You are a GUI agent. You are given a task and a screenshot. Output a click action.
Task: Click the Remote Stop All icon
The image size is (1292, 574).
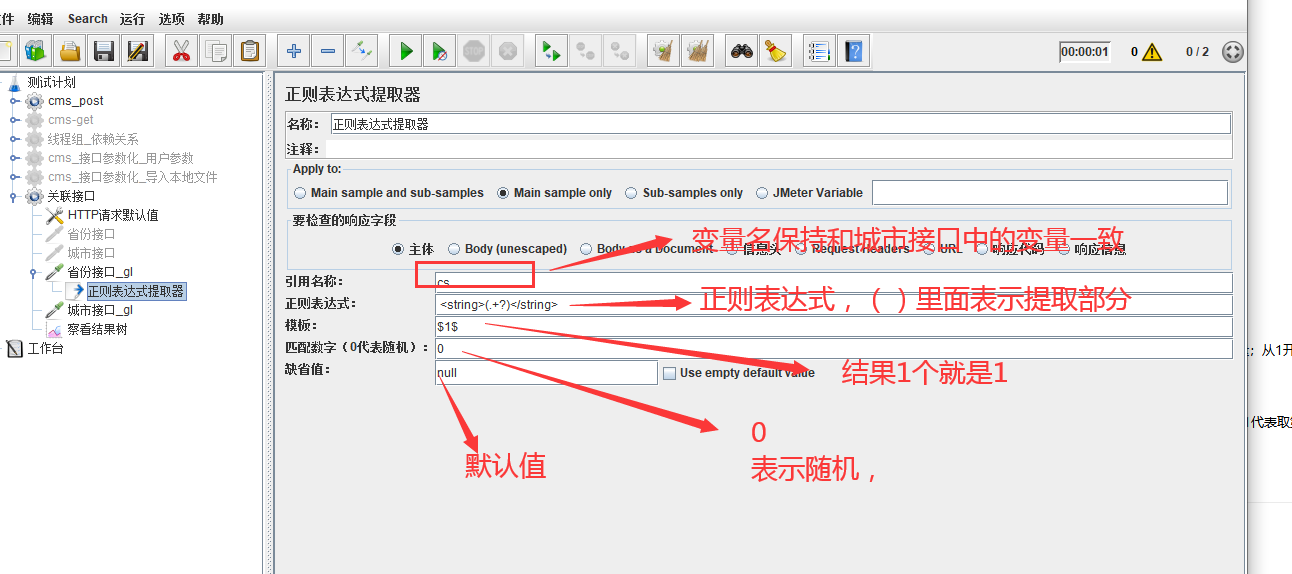click(585, 51)
